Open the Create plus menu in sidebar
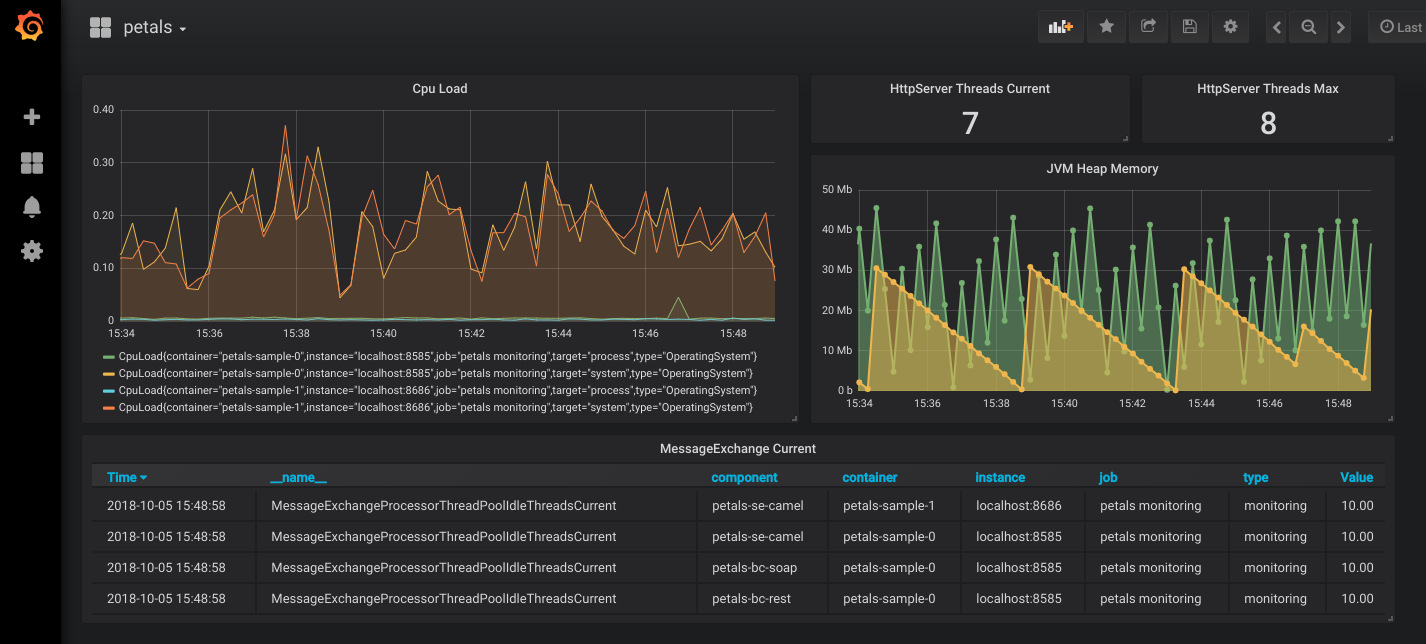Image resolution: width=1426 pixels, height=644 pixels. coord(31,117)
